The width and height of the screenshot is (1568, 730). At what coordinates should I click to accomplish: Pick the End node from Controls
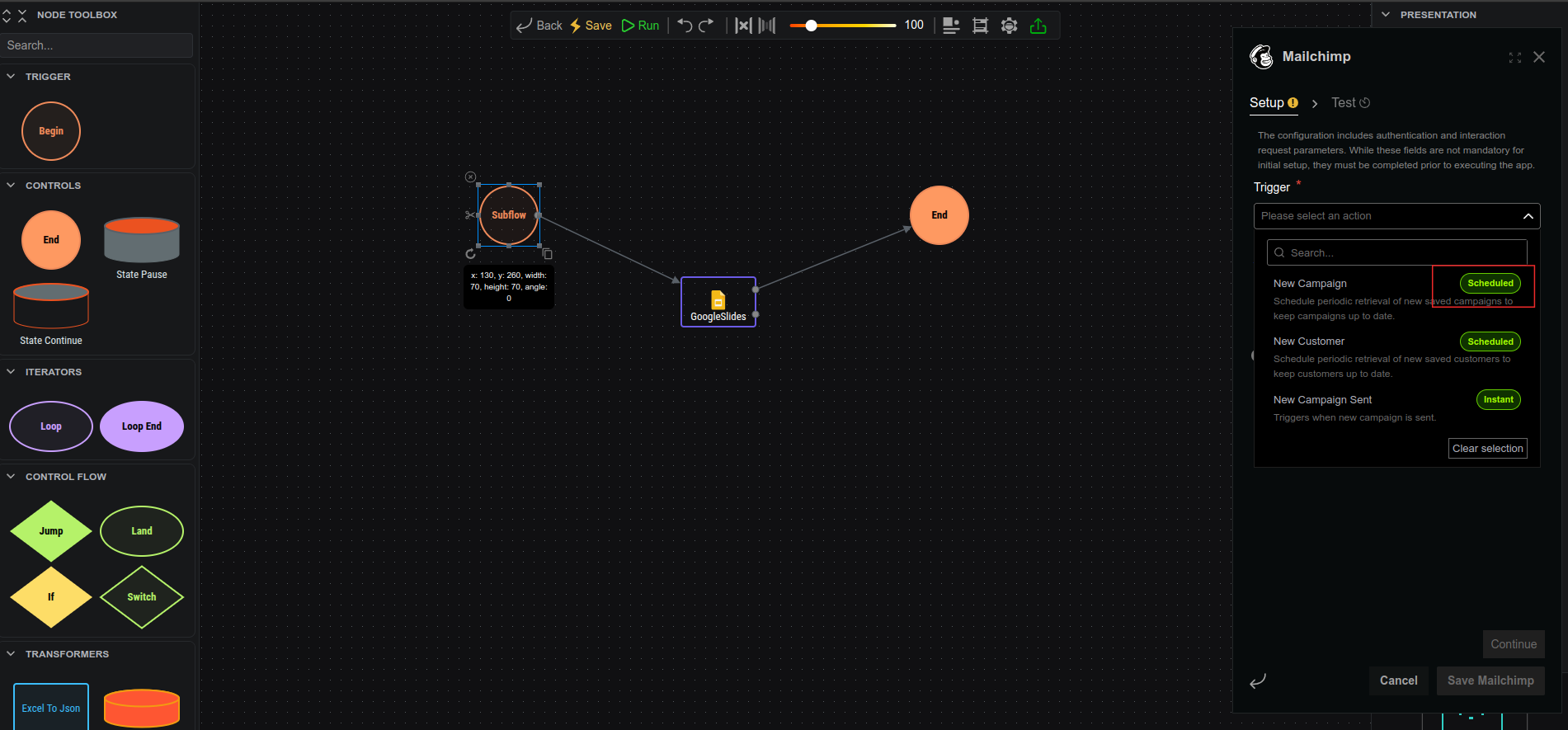[51, 240]
